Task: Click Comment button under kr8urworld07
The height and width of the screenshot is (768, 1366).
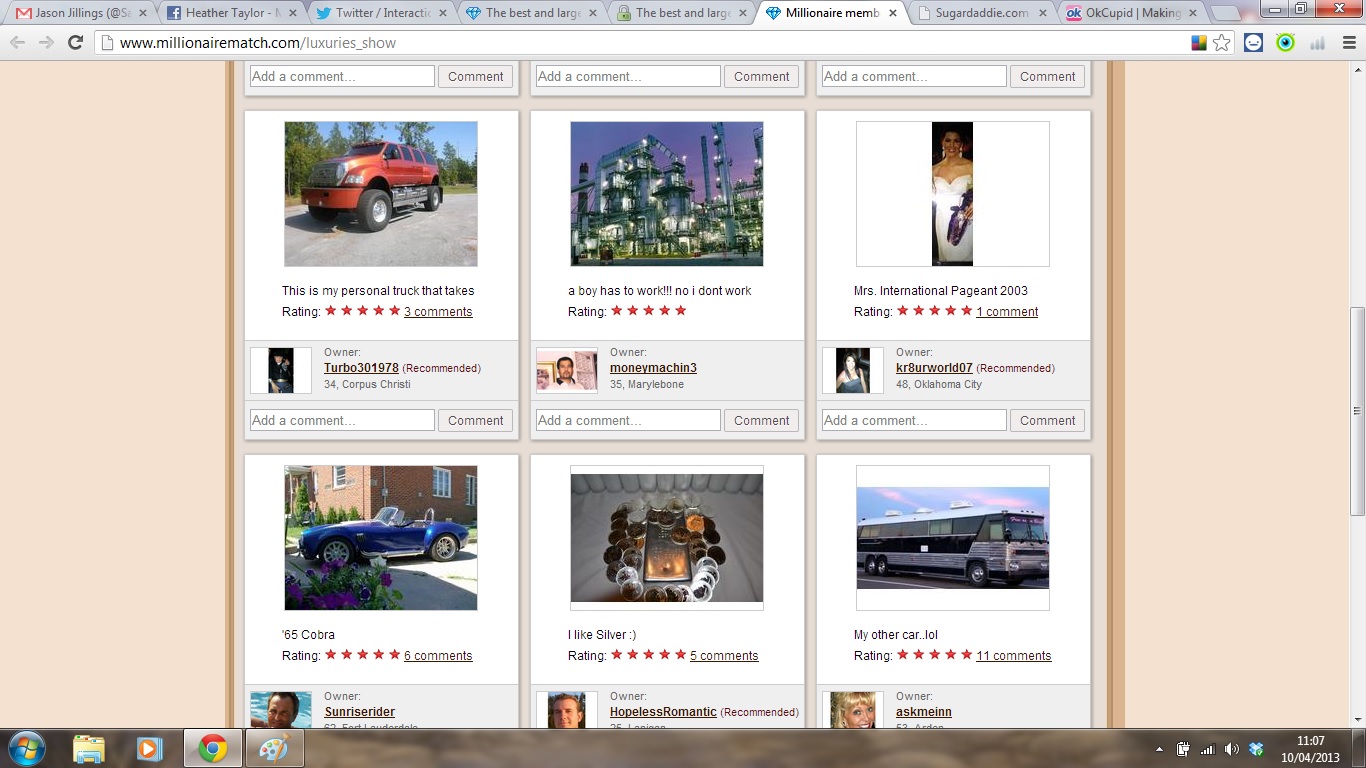Action: click(1048, 421)
